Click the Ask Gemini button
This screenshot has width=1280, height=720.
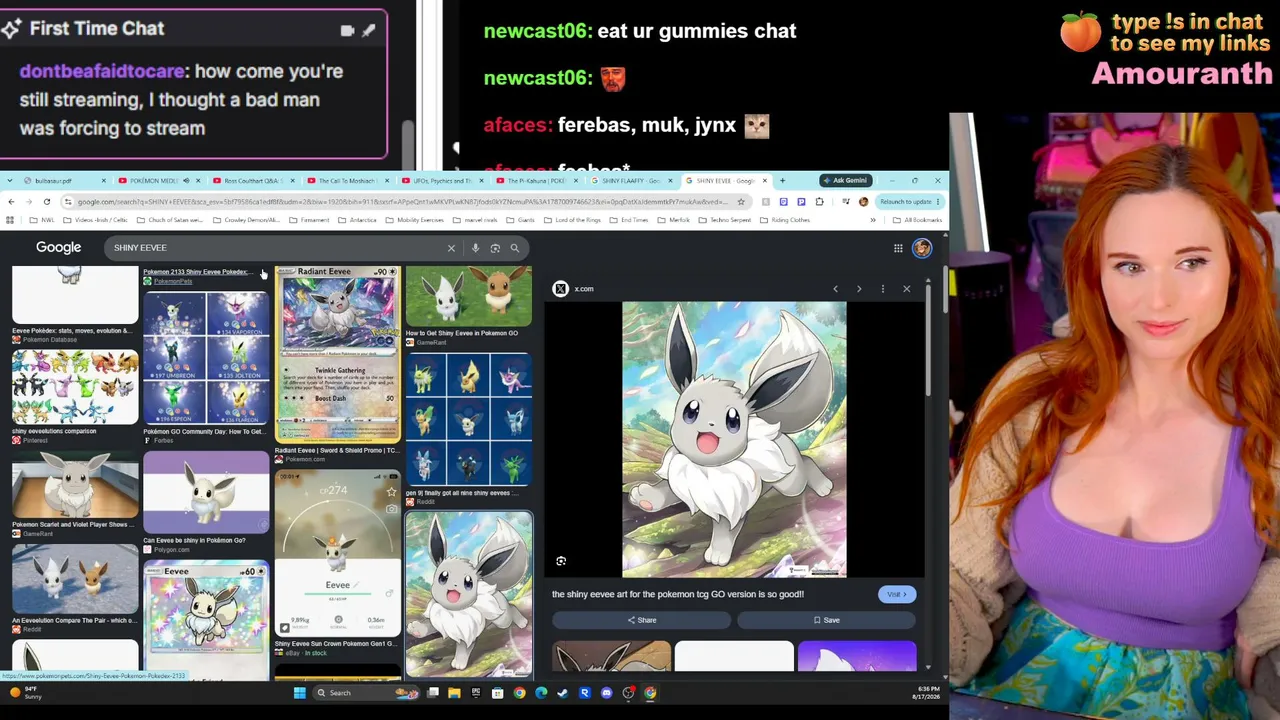pos(845,181)
